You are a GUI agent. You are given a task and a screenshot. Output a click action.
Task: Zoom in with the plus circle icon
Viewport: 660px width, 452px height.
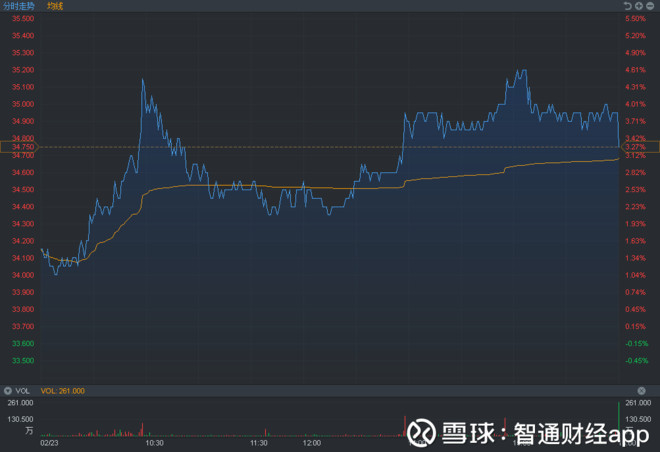[x=639, y=6]
